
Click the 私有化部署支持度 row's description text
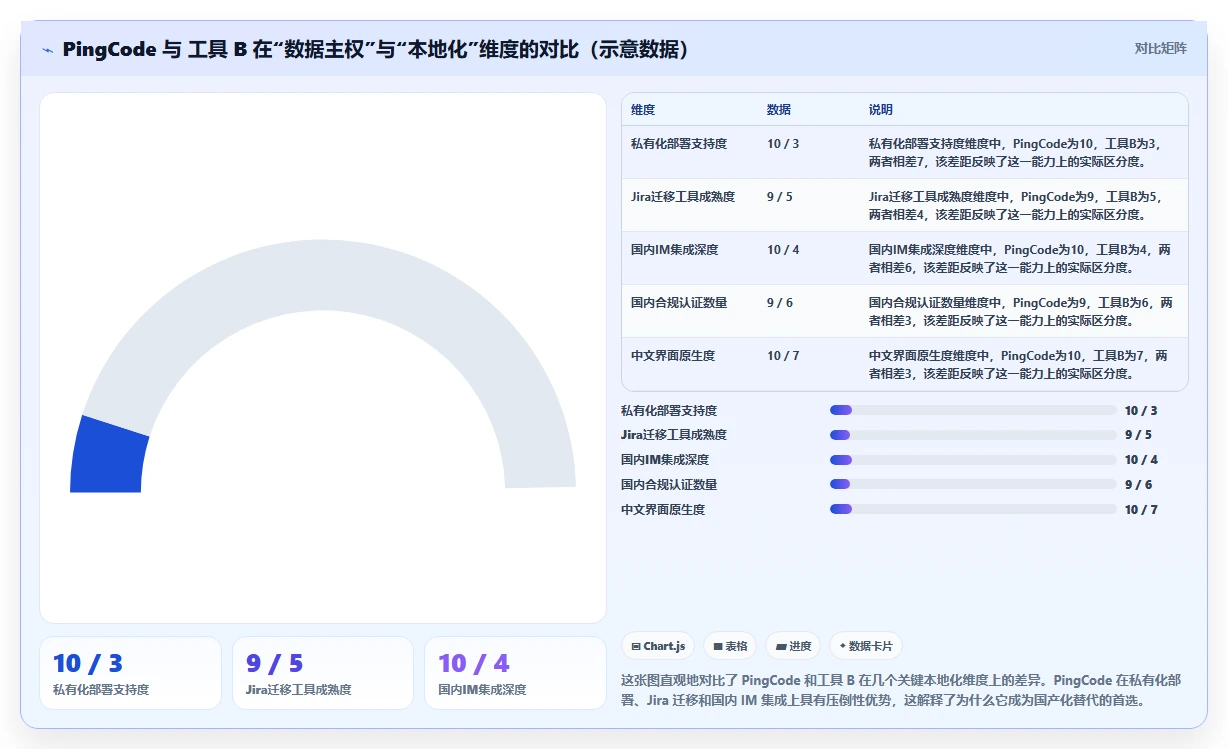[x=1016, y=152]
